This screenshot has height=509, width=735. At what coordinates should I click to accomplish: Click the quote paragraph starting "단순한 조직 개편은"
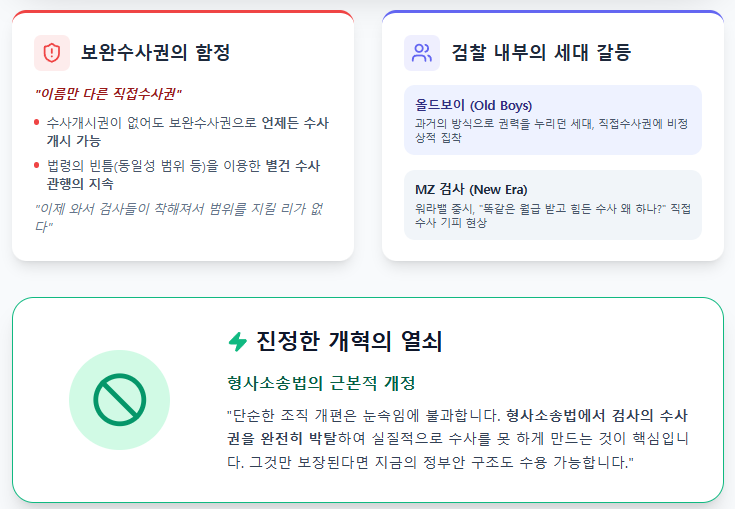click(459, 438)
